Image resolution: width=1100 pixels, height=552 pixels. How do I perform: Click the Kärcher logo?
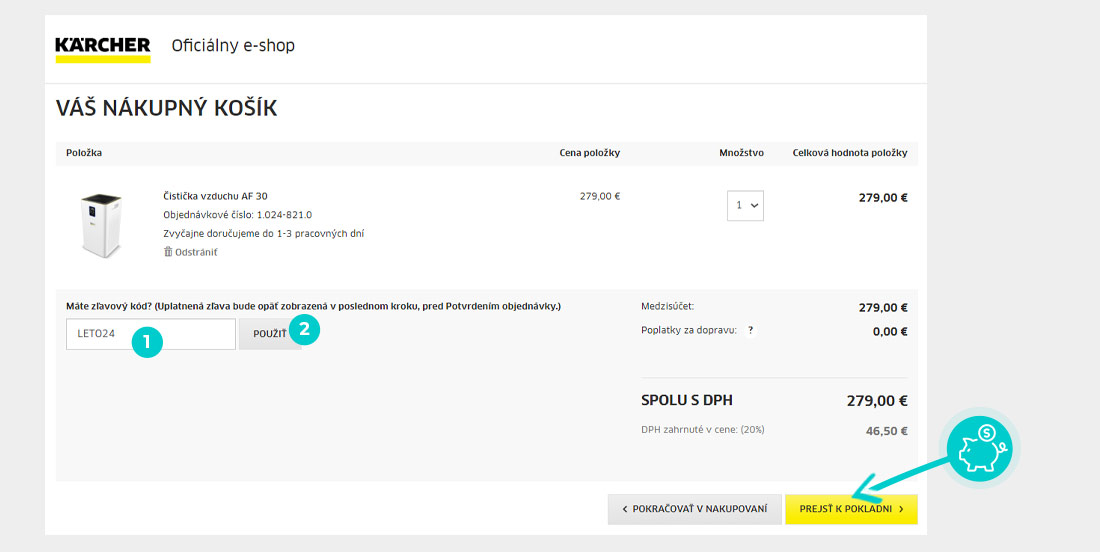click(x=102, y=50)
